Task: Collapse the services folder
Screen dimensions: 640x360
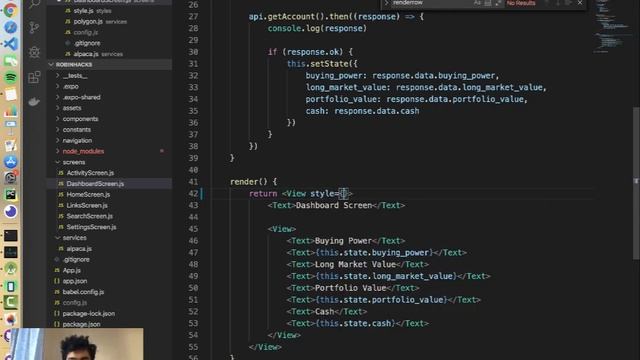Action: click(x=110, y=238)
